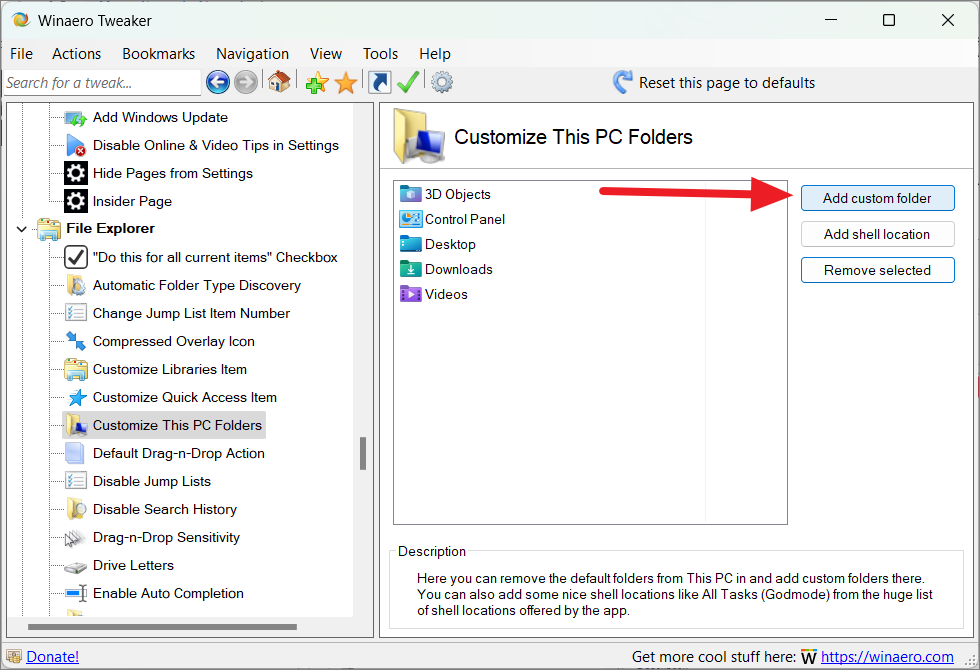
Task: Click the tree panel vertical scrollbar thumb
Action: (362, 454)
